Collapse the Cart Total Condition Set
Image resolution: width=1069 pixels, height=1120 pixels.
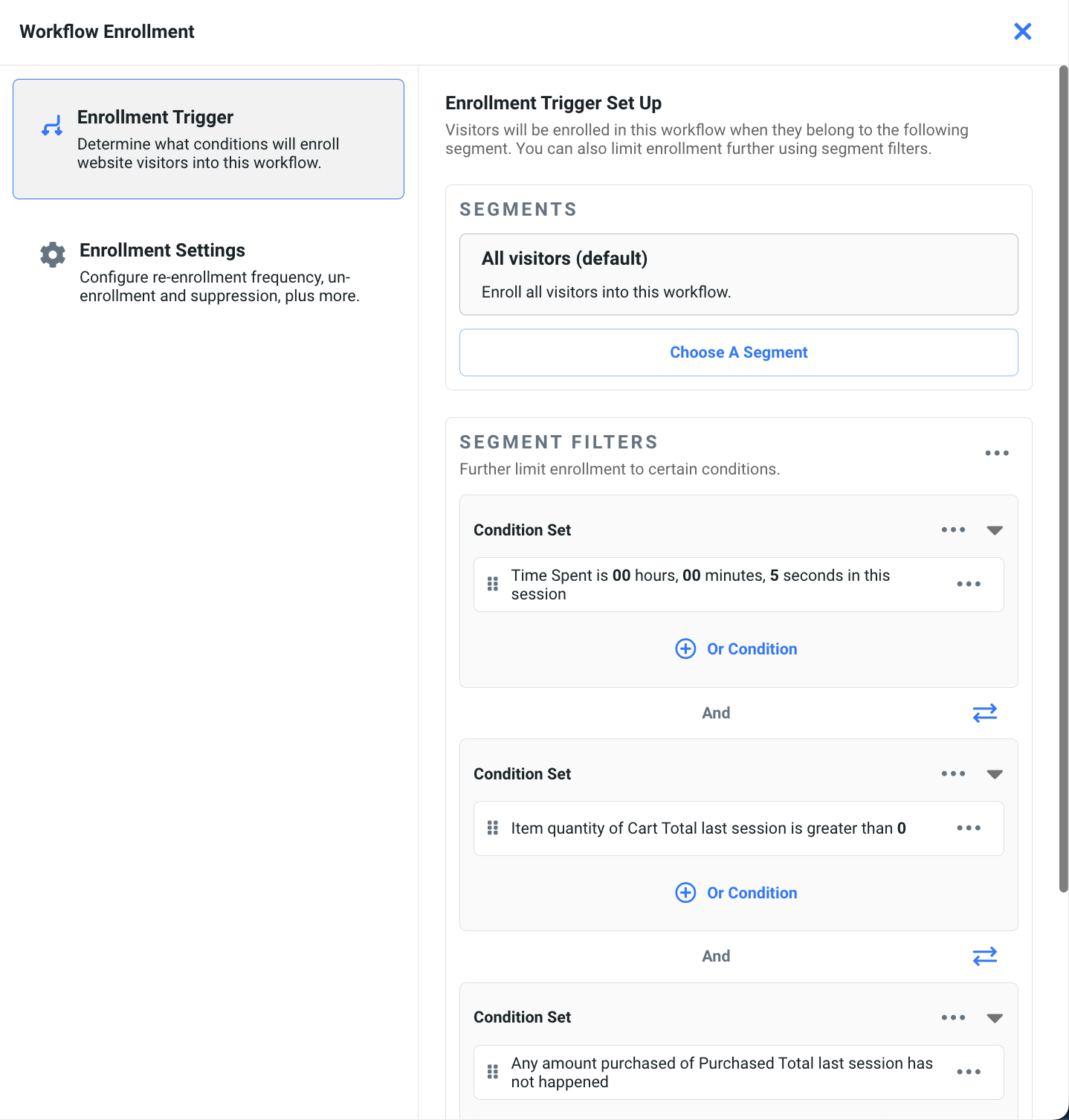coord(995,774)
